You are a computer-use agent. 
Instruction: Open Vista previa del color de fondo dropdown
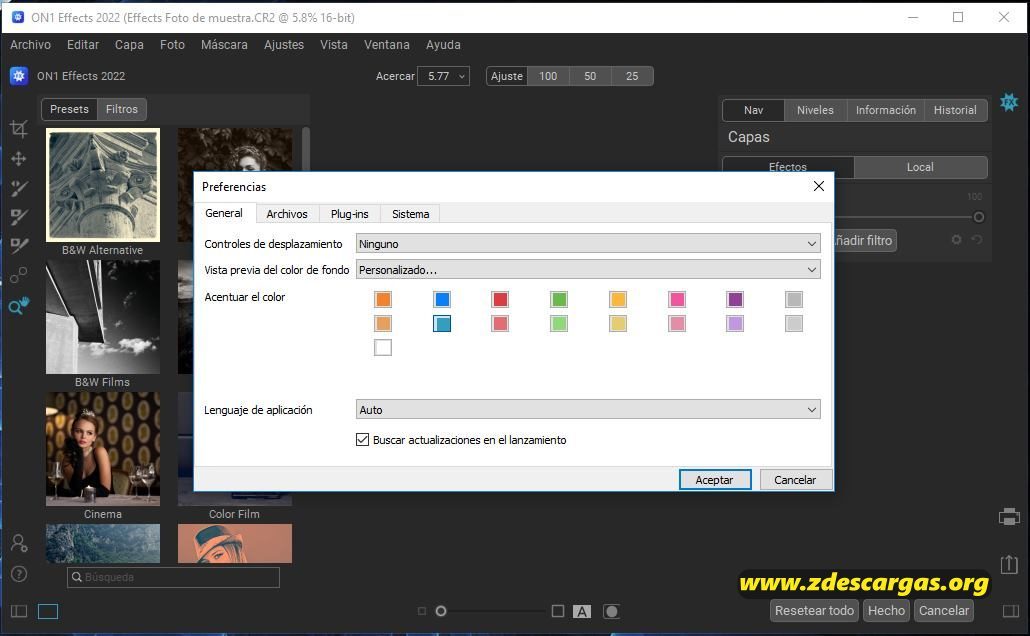pos(588,269)
